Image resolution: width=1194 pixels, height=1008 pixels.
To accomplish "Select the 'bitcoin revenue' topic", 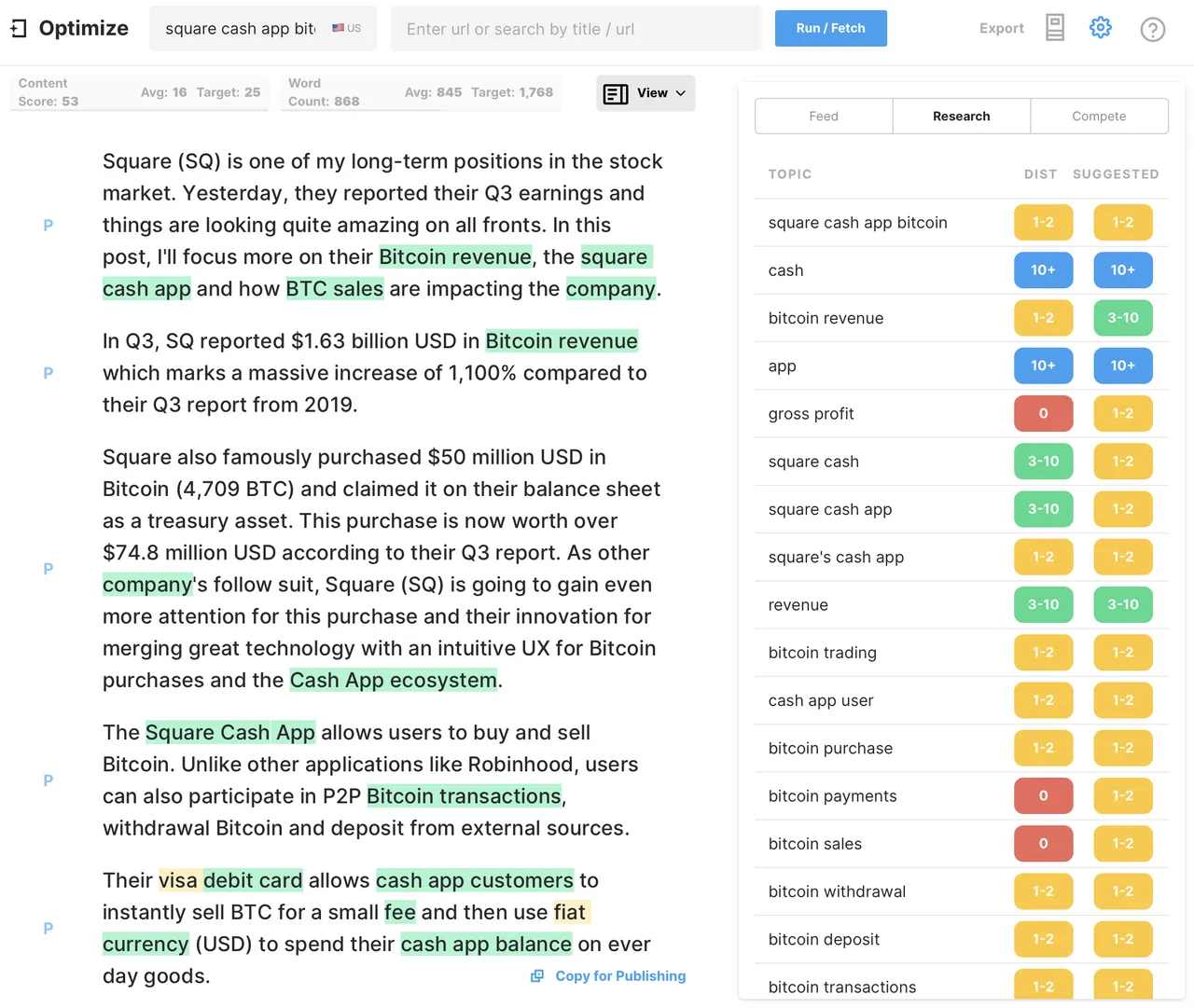I will coord(962,318).
